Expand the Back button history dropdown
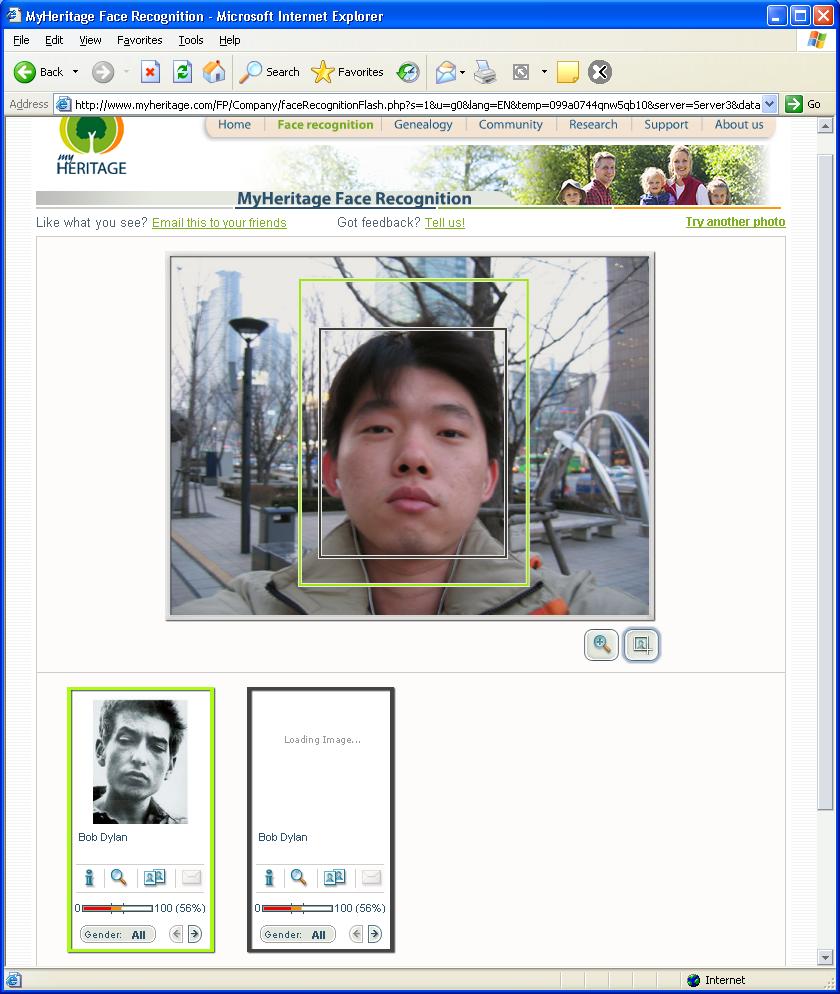 coord(75,72)
